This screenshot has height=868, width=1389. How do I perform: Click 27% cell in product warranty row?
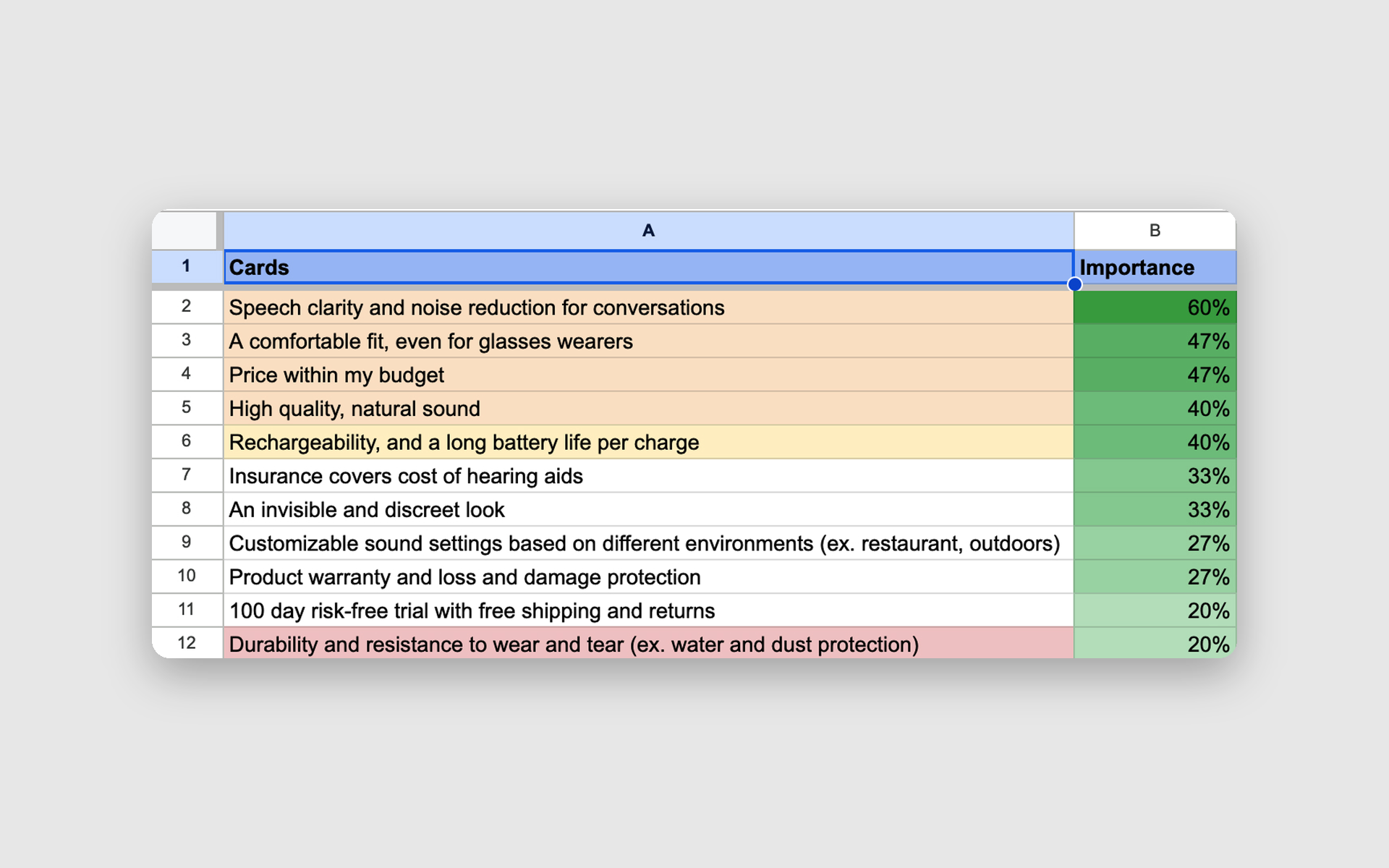click(1155, 576)
